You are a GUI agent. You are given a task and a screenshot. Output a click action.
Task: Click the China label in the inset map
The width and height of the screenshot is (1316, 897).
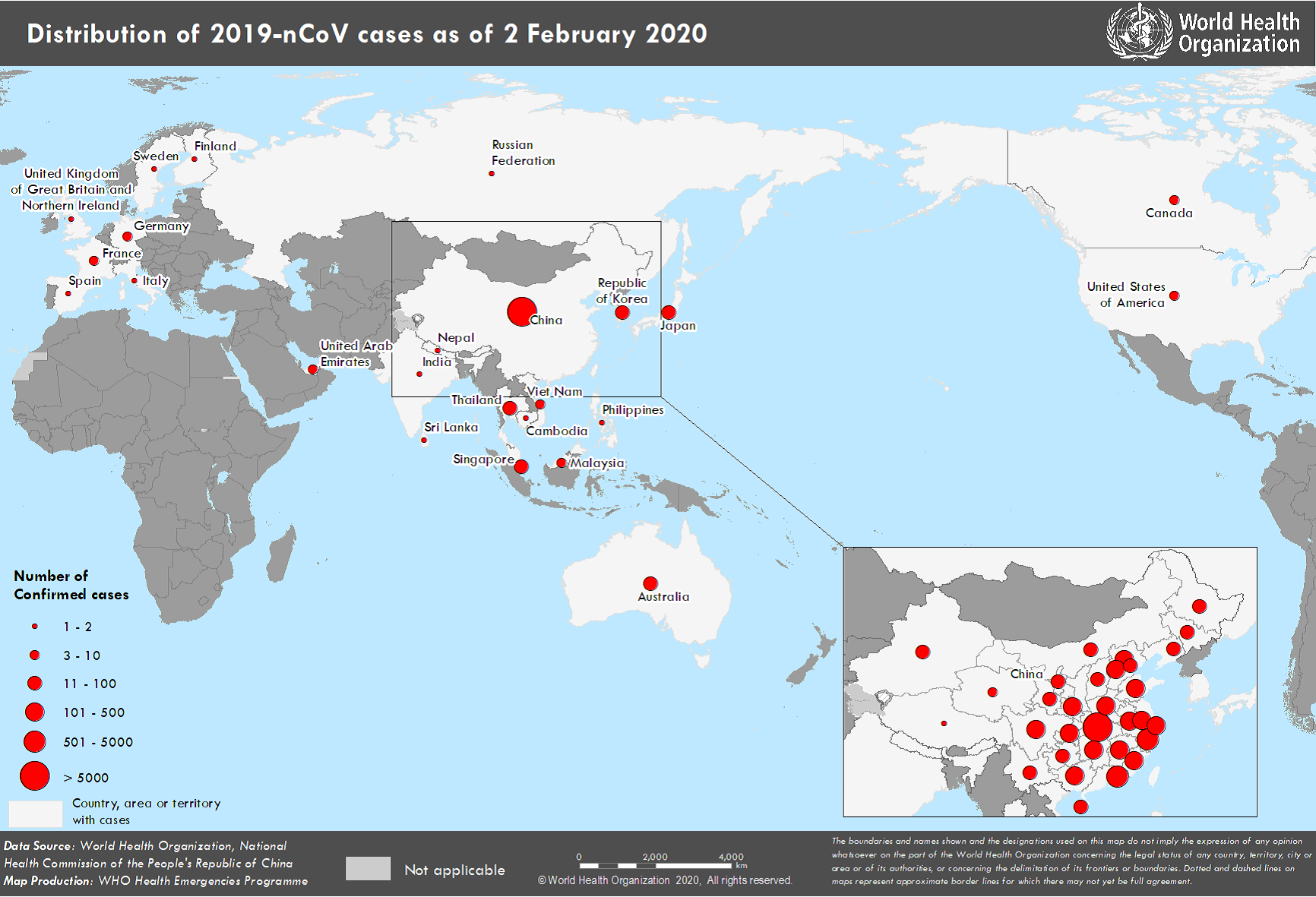(1027, 674)
